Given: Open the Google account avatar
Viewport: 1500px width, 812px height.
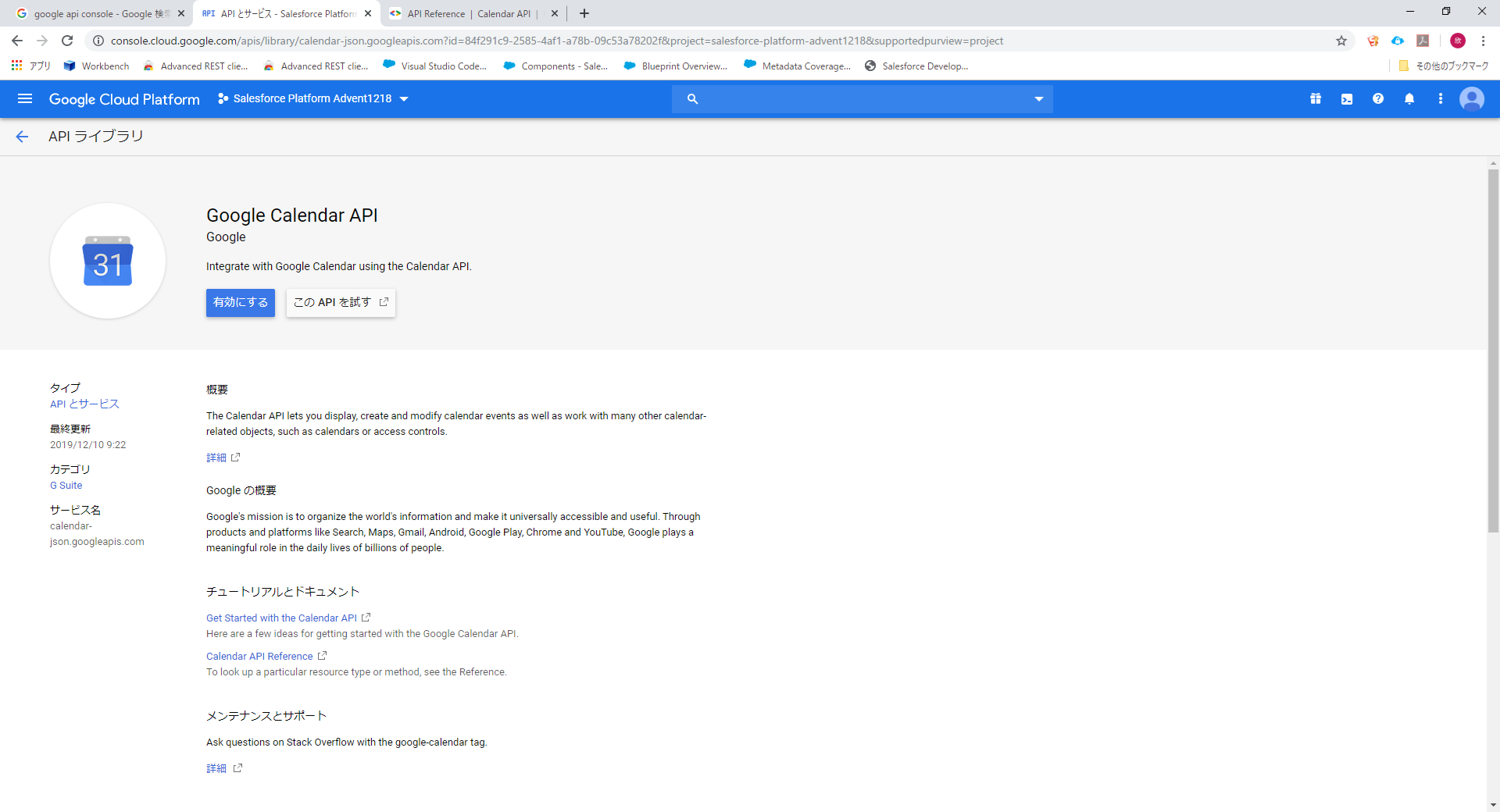Looking at the screenshot, I should [x=1472, y=98].
